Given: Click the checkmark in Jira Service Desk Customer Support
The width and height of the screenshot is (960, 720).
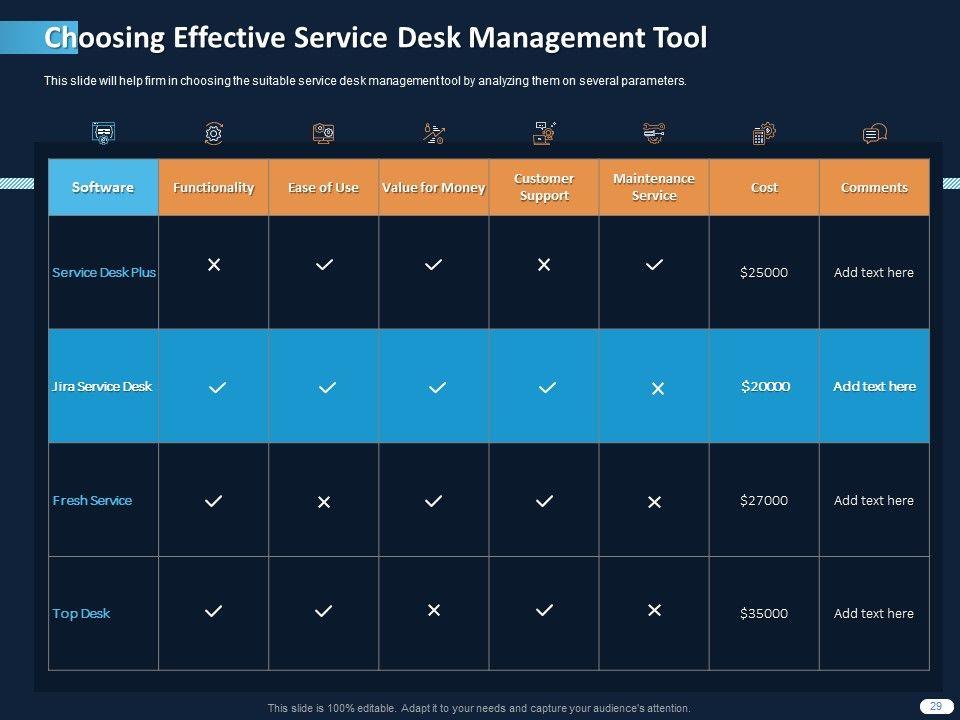Looking at the screenshot, I should (547, 388).
